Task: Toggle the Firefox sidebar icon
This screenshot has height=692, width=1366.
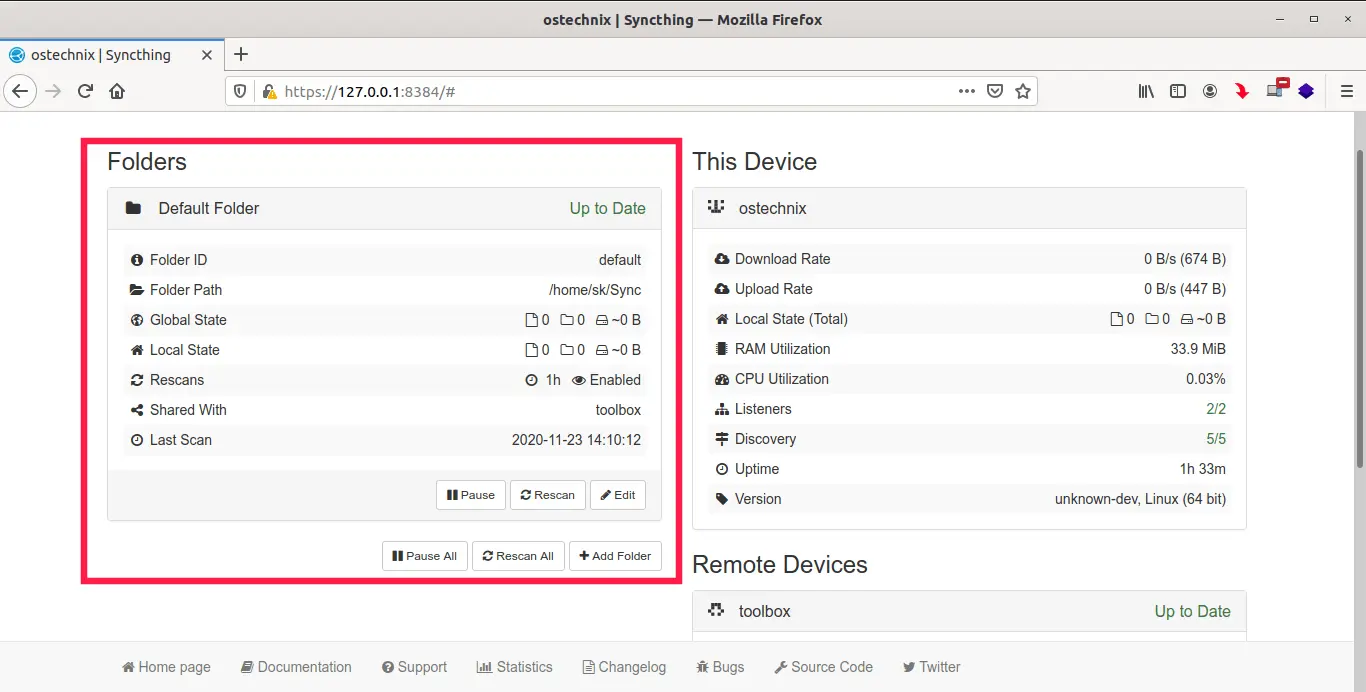Action: (1178, 91)
